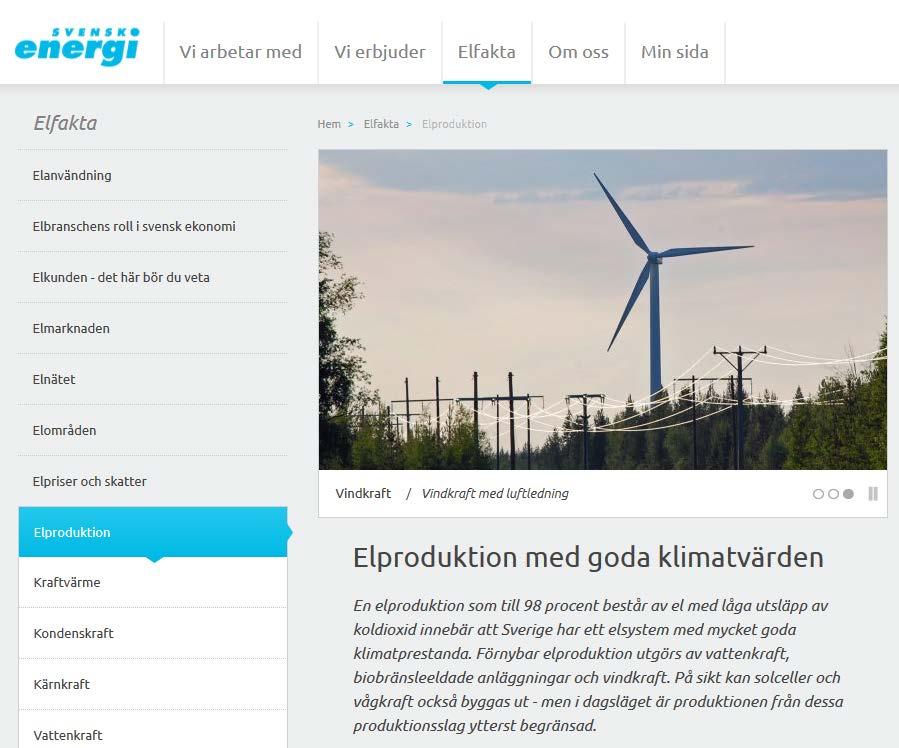Open the Vi arbetar med menu

pos(241,52)
